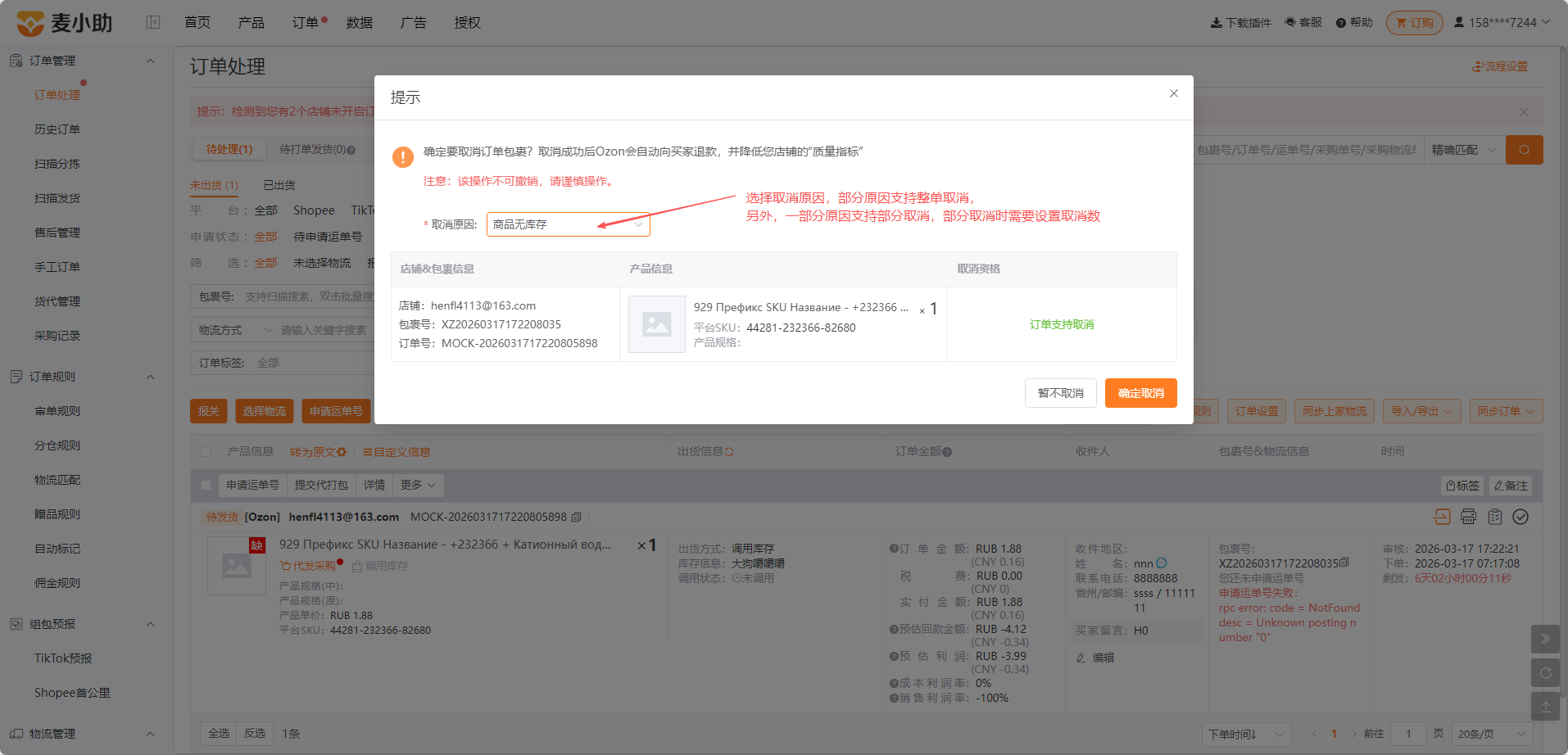The height and width of the screenshot is (755, 1568).
Task: Copy package number XZ20260317172208035
Action: point(1344,563)
